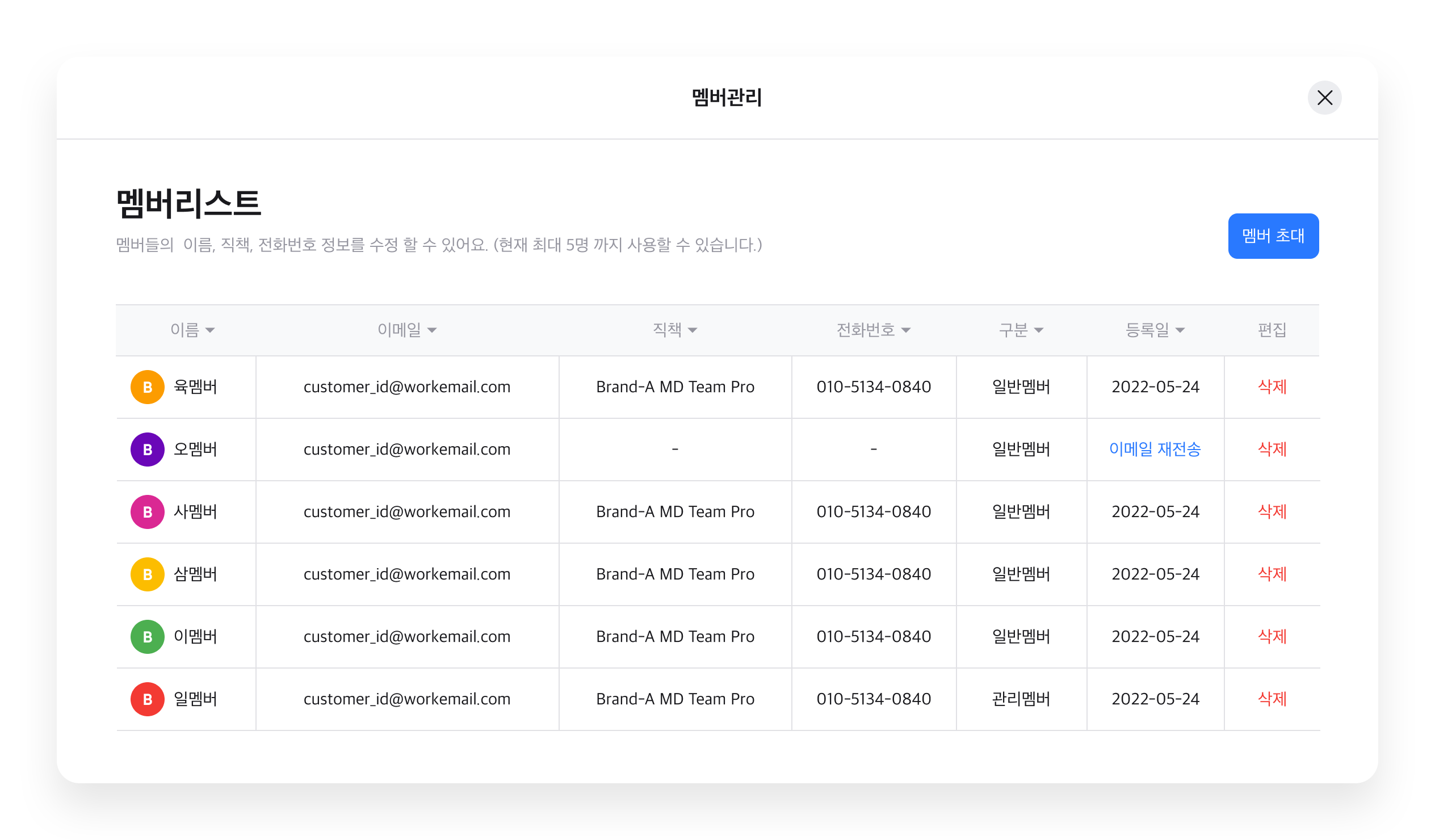This screenshot has height=840, width=1435.
Task: Click 일멤버's registration date 2022-05-24
Action: (x=1155, y=698)
